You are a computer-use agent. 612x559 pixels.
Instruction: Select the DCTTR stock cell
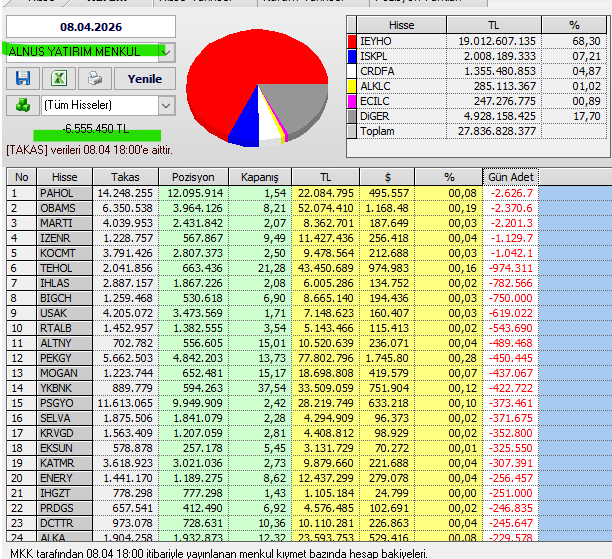[65, 523]
